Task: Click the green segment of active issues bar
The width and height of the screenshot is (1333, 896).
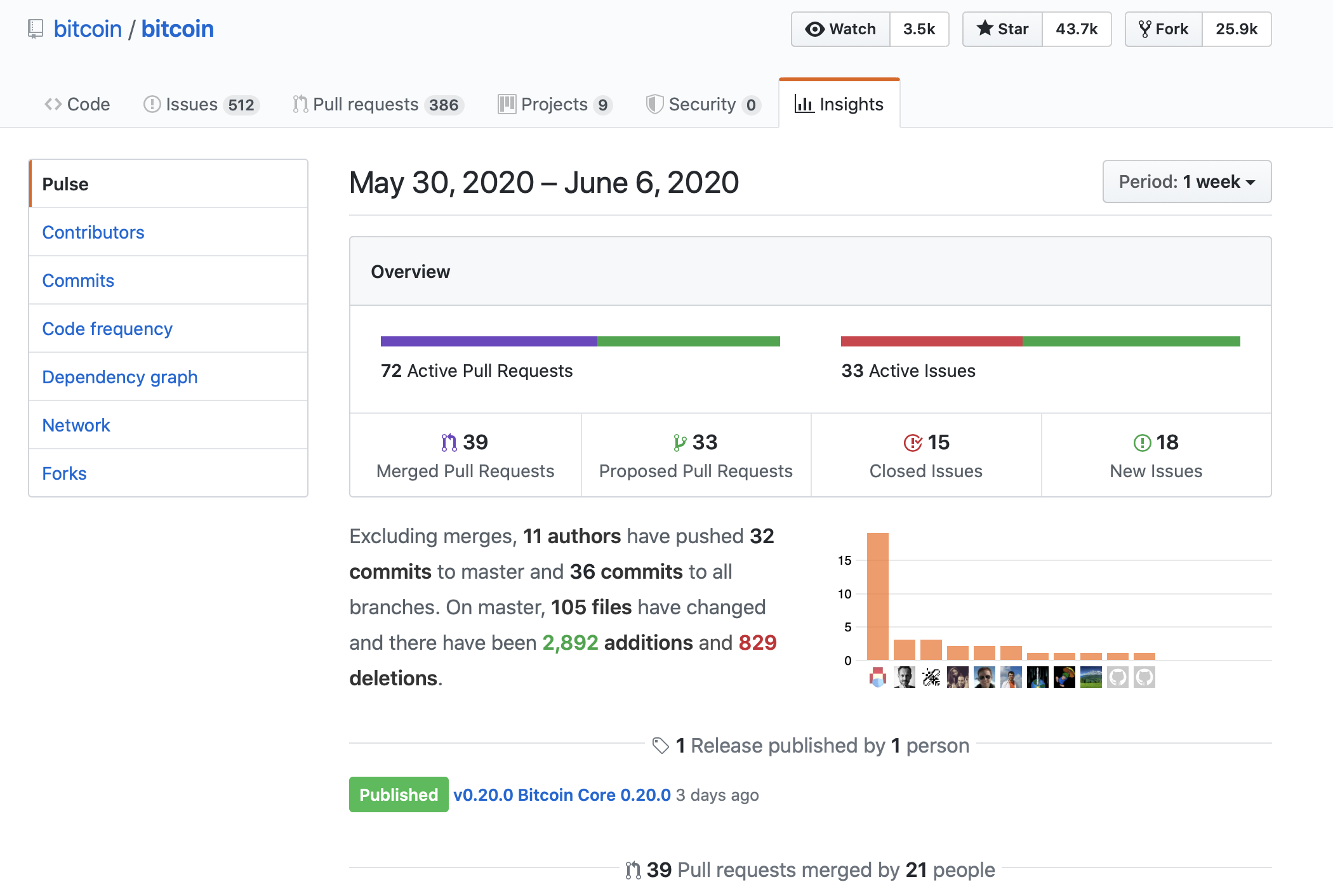Action: point(1131,341)
